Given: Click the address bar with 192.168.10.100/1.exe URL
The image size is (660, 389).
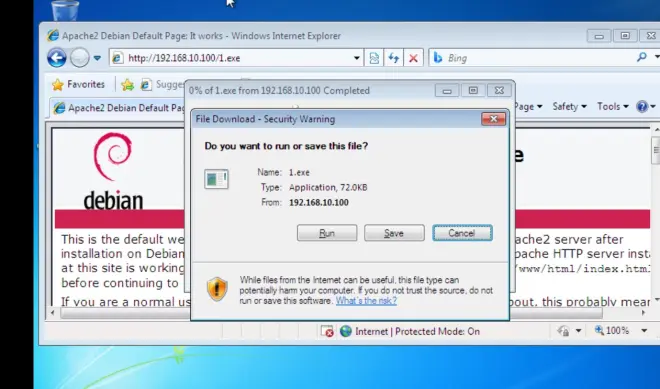Looking at the screenshot, I should point(236,58).
